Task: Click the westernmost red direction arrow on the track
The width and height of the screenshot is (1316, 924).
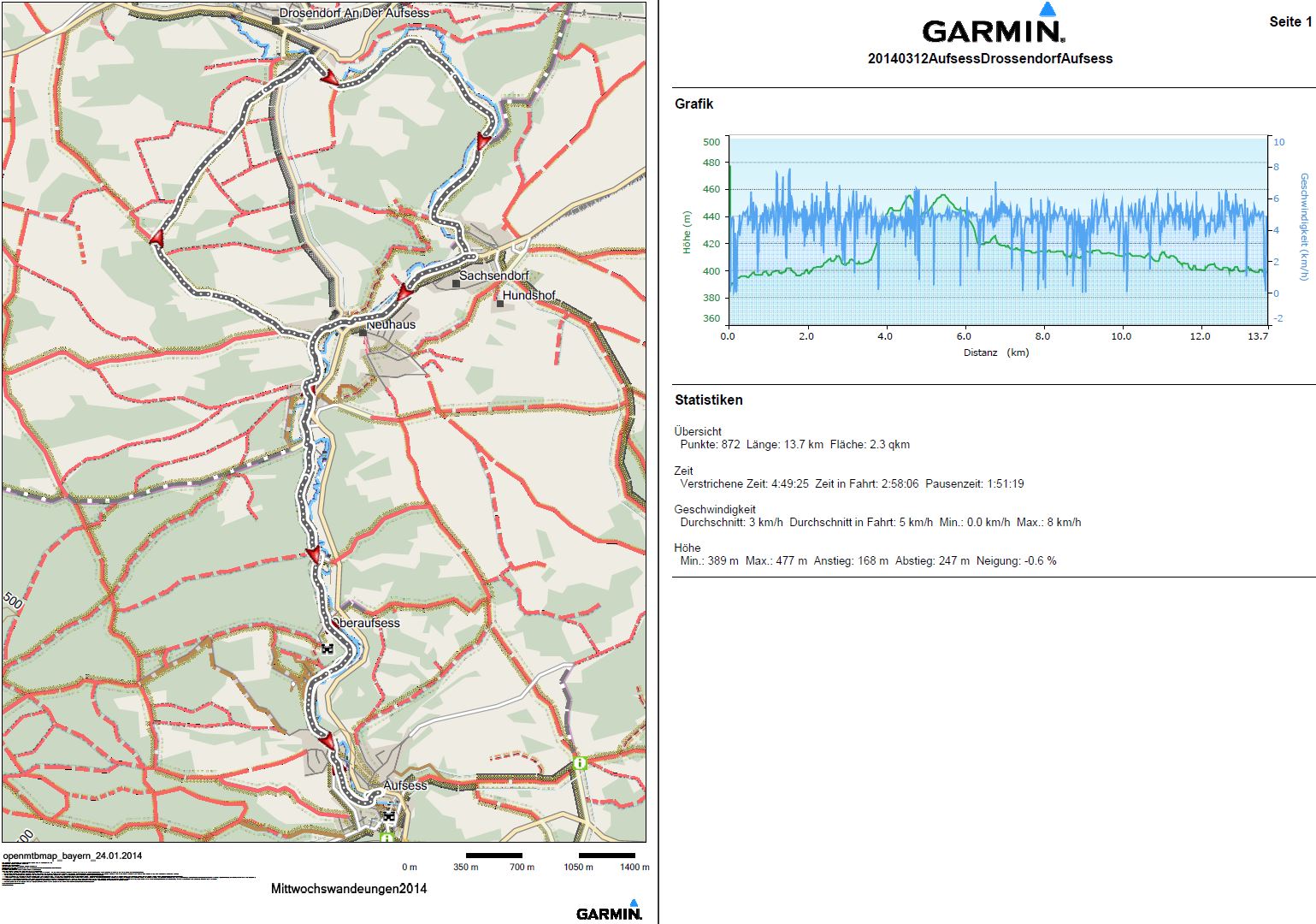Action: tap(156, 239)
